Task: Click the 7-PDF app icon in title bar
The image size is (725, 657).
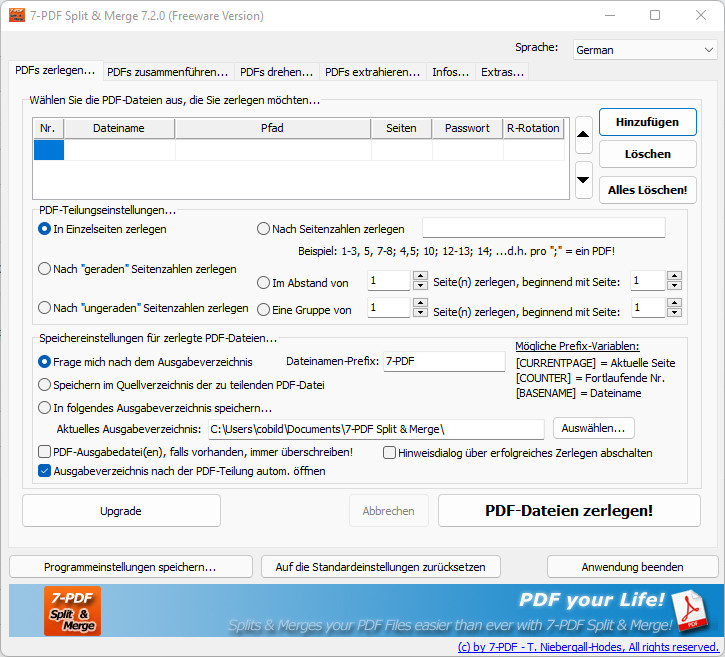Action: pyautogui.click(x=17, y=15)
